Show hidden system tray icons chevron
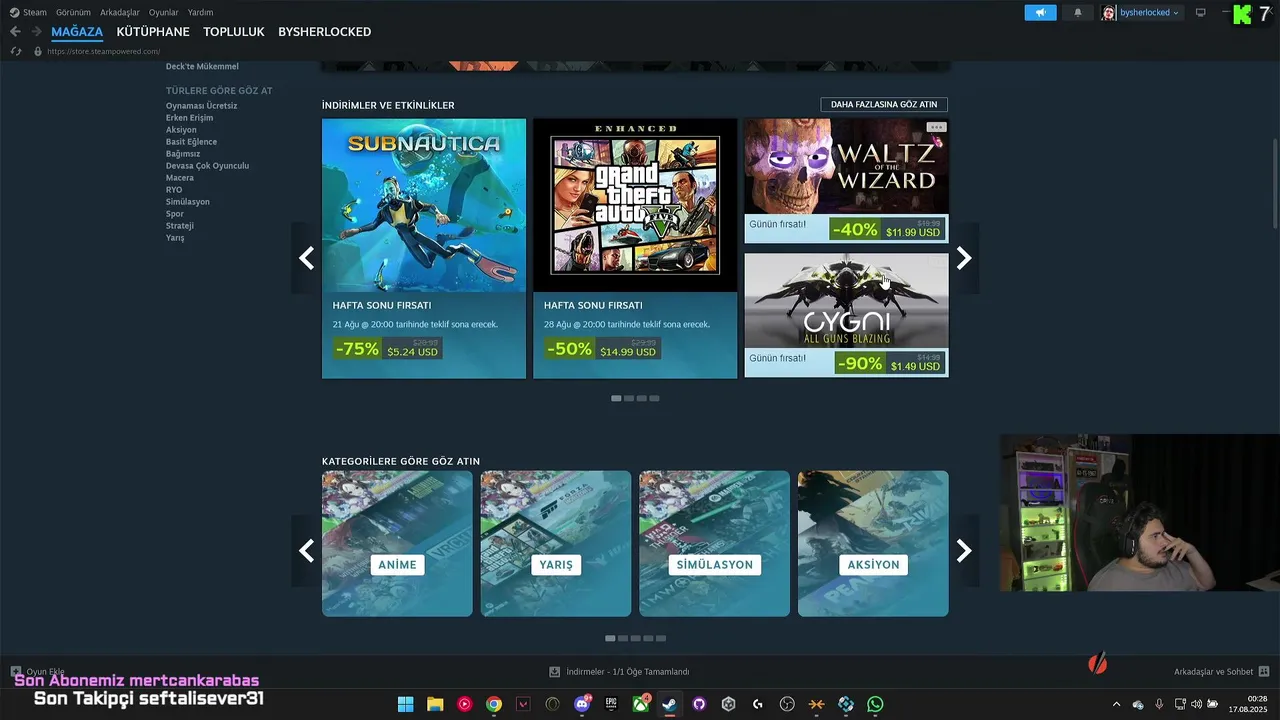This screenshot has height=720, width=1280. pos(1117,704)
